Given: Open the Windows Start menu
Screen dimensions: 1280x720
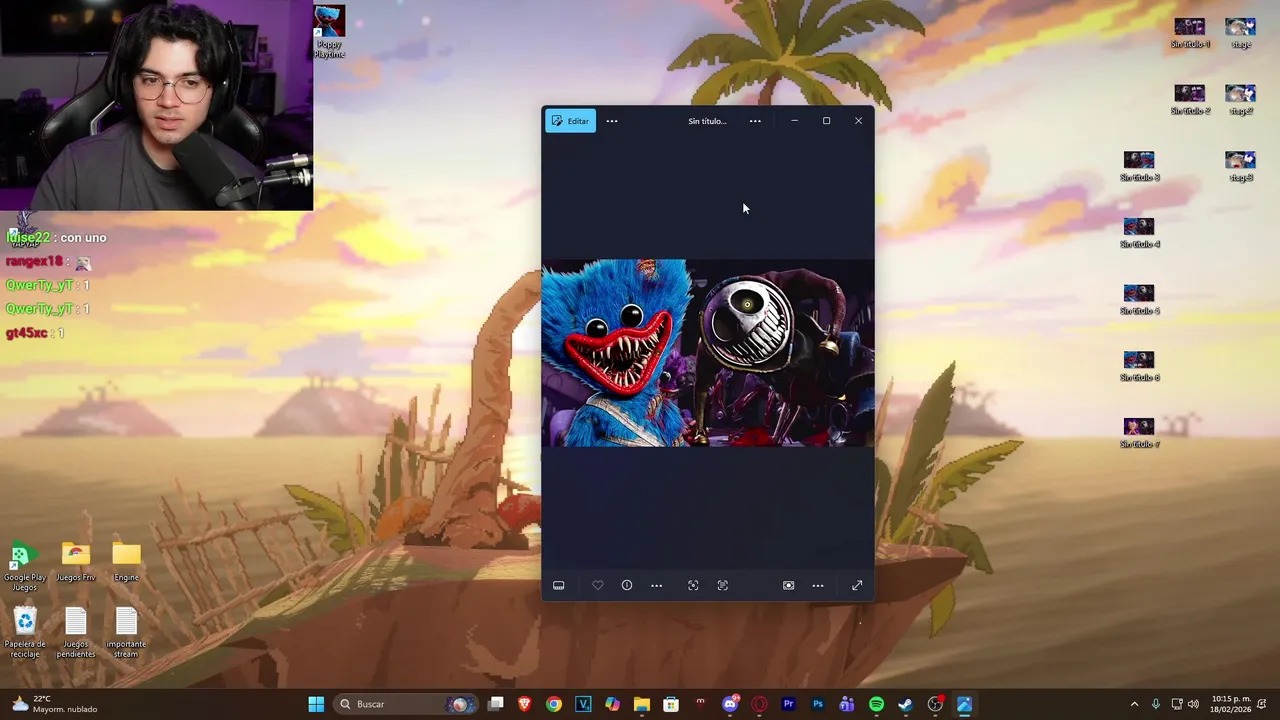Looking at the screenshot, I should click(316, 704).
